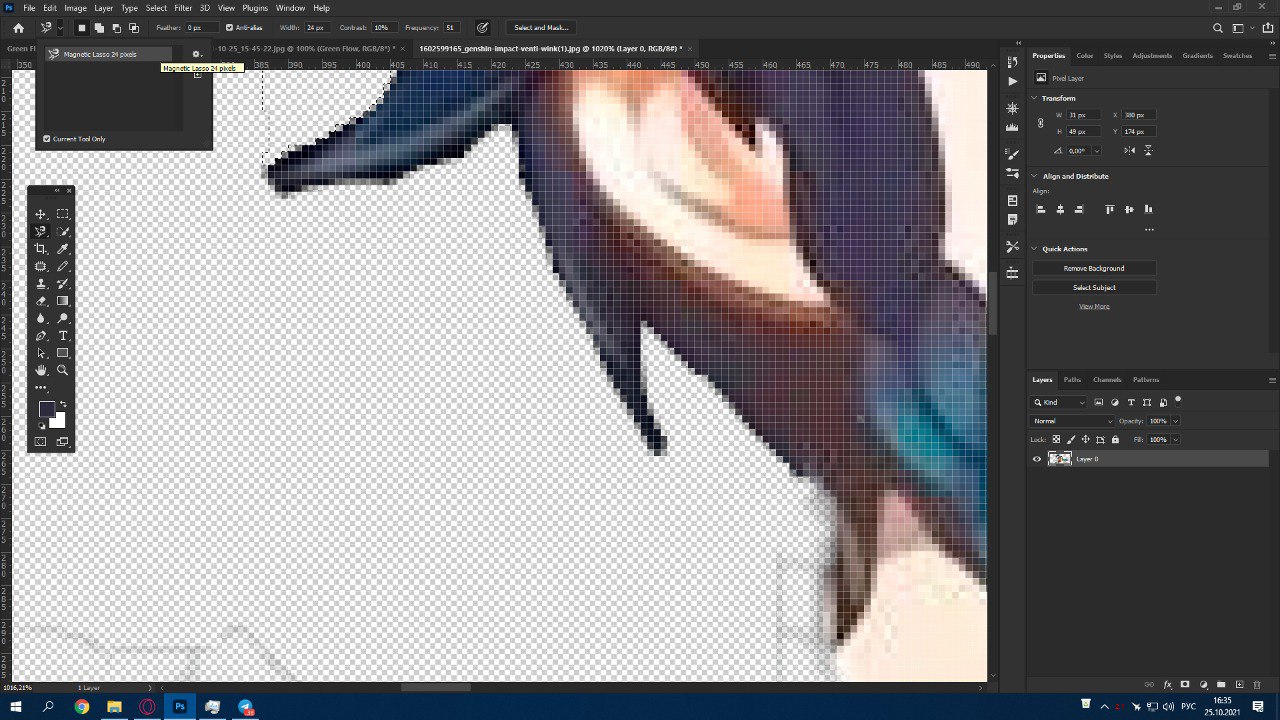Screen dimensions: 1280x720
Task: Collapse the Transform section
Action: pyautogui.click(x=1035, y=98)
